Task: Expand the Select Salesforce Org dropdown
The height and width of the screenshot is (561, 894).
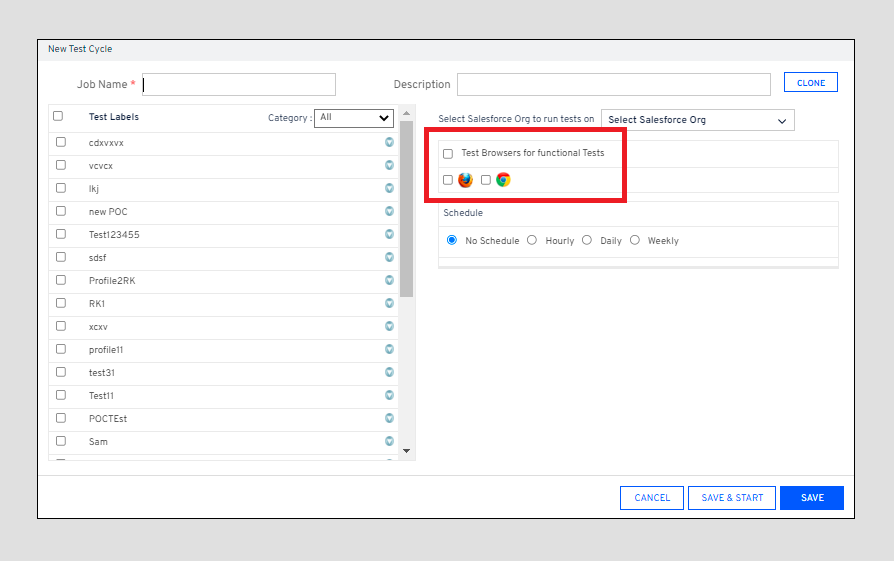Action: [x=697, y=120]
